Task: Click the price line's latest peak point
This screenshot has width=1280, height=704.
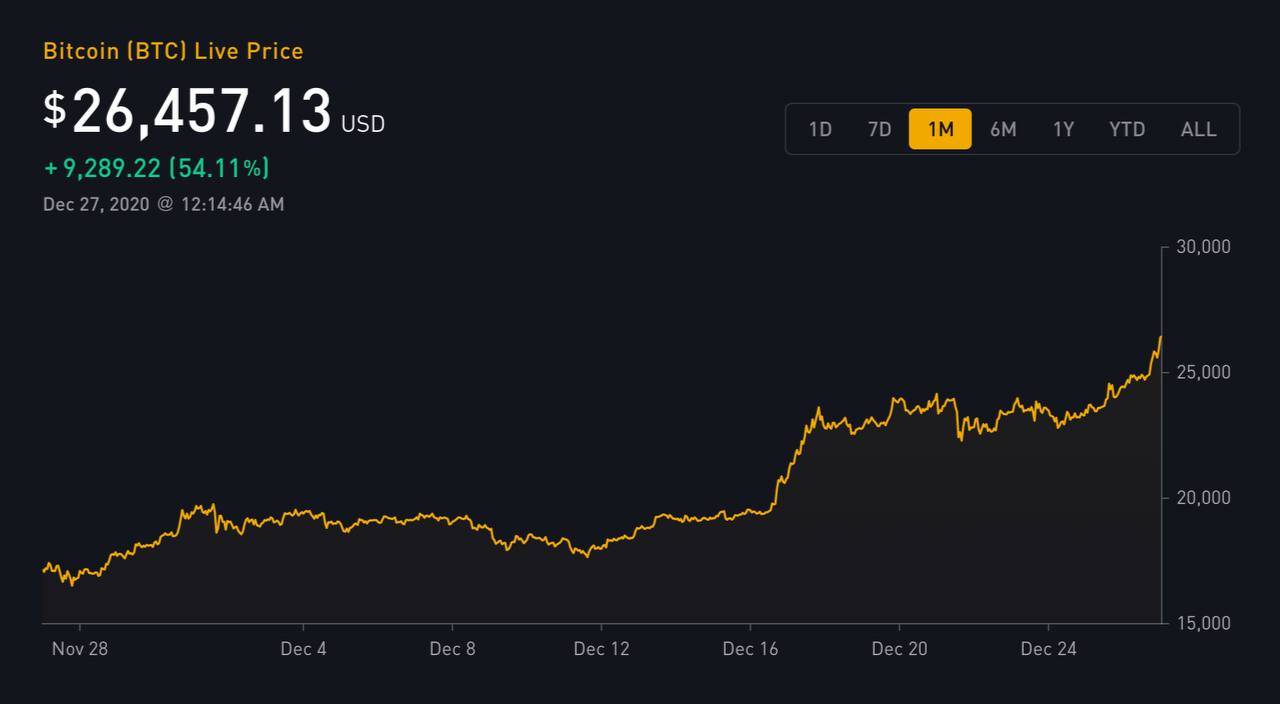Action: [x=1160, y=337]
